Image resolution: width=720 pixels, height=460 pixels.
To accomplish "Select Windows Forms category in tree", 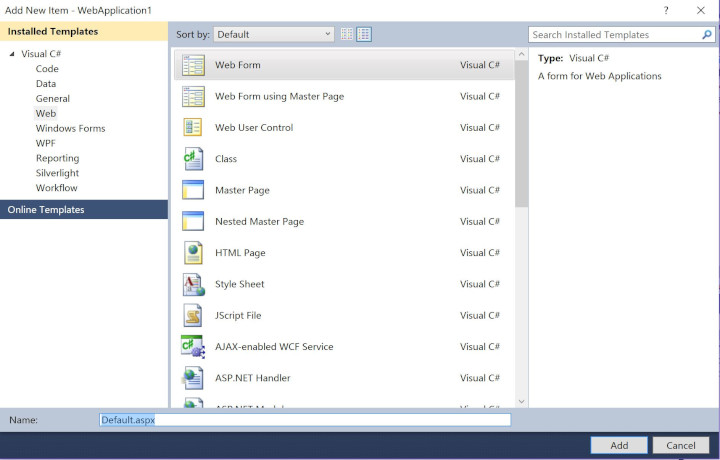I will pyautogui.click(x=70, y=128).
